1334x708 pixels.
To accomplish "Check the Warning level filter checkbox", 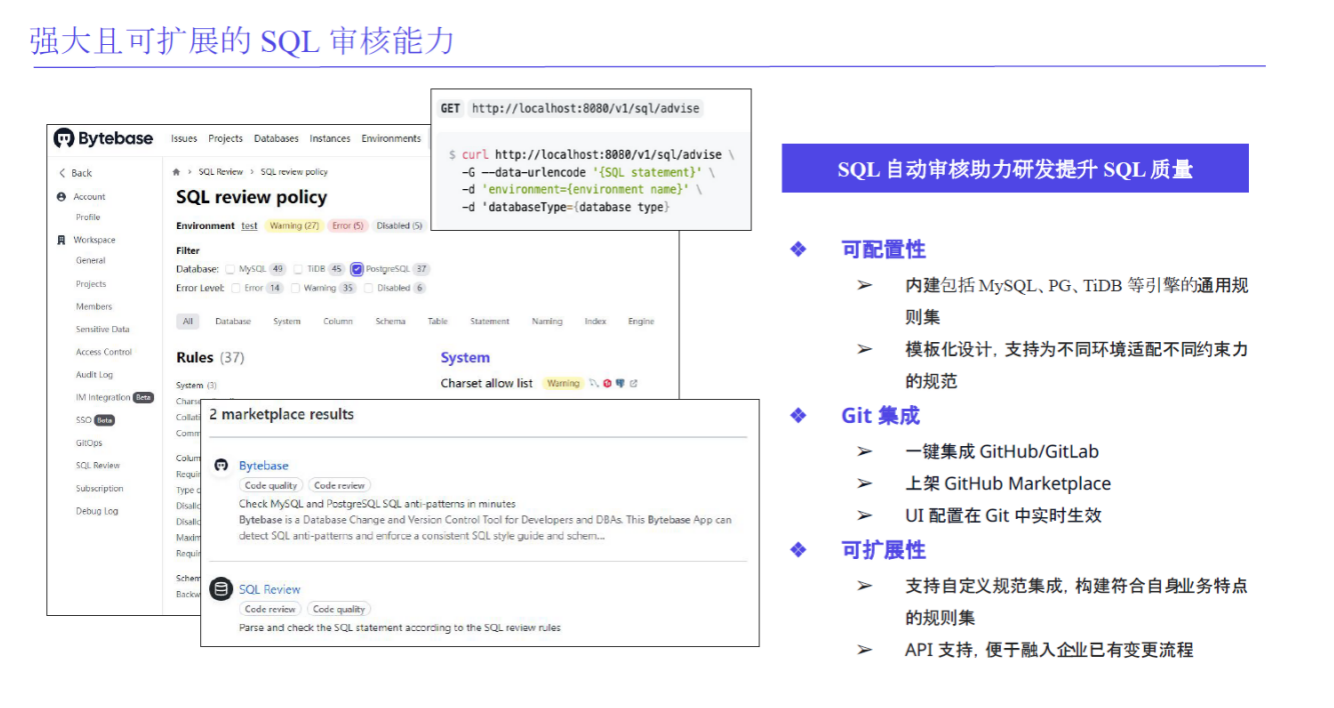I will coord(296,288).
